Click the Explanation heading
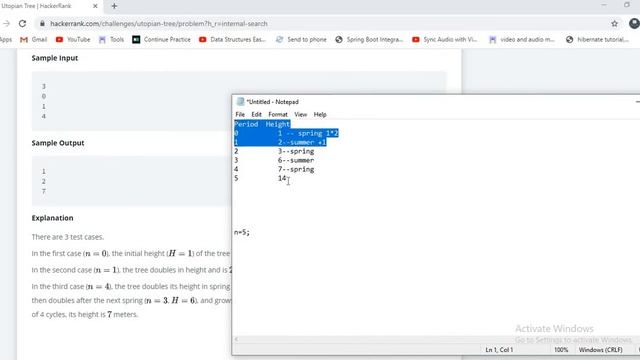 52,218
